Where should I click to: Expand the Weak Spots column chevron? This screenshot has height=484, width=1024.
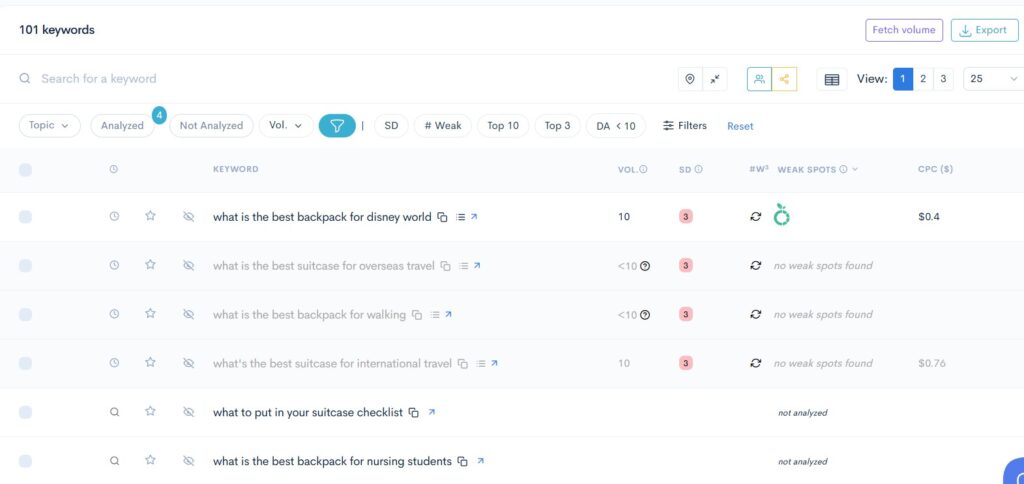click(x=855, y=169)
